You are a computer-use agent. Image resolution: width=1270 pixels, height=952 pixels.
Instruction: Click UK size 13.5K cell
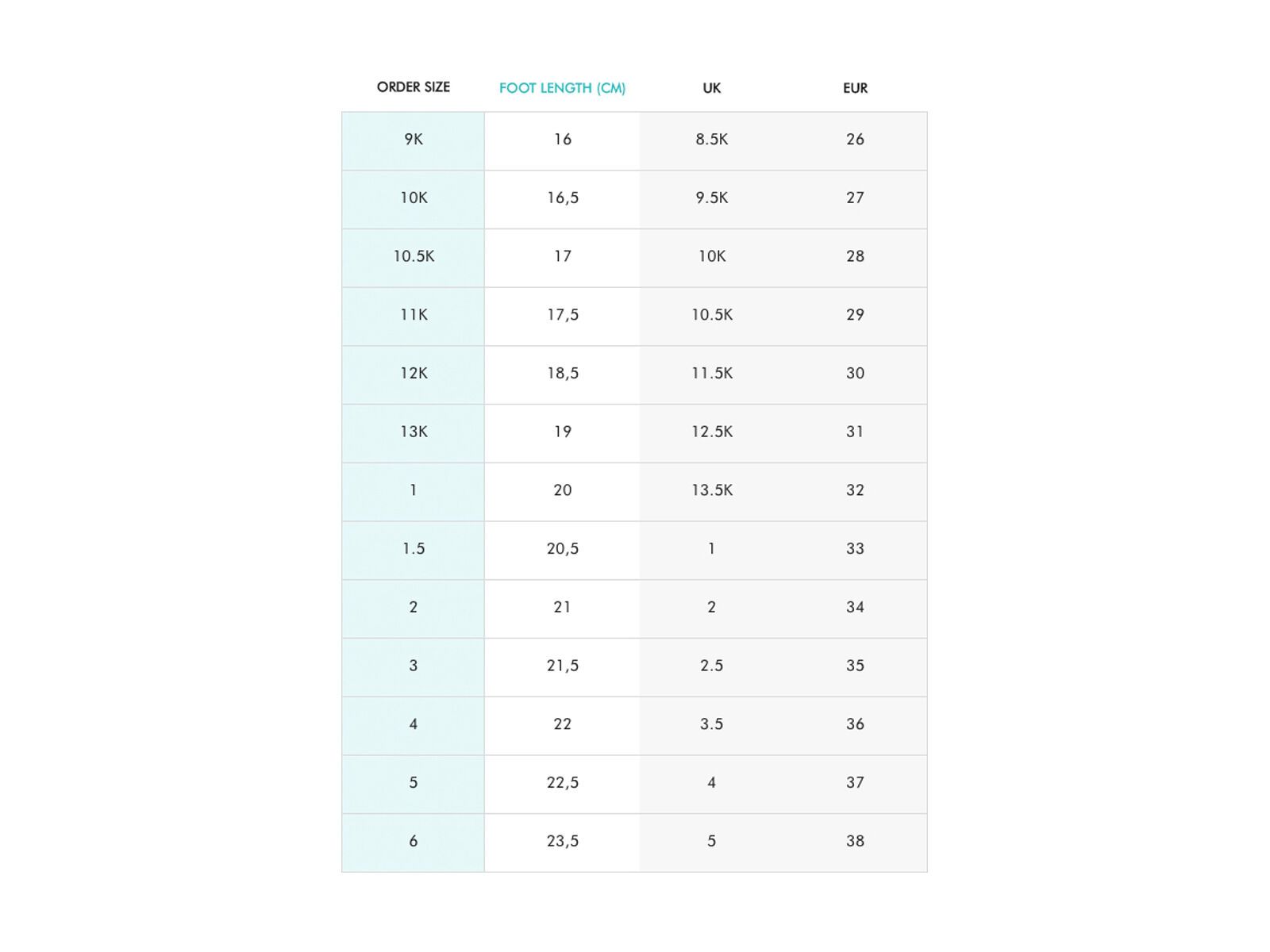(x=711, y=490)
